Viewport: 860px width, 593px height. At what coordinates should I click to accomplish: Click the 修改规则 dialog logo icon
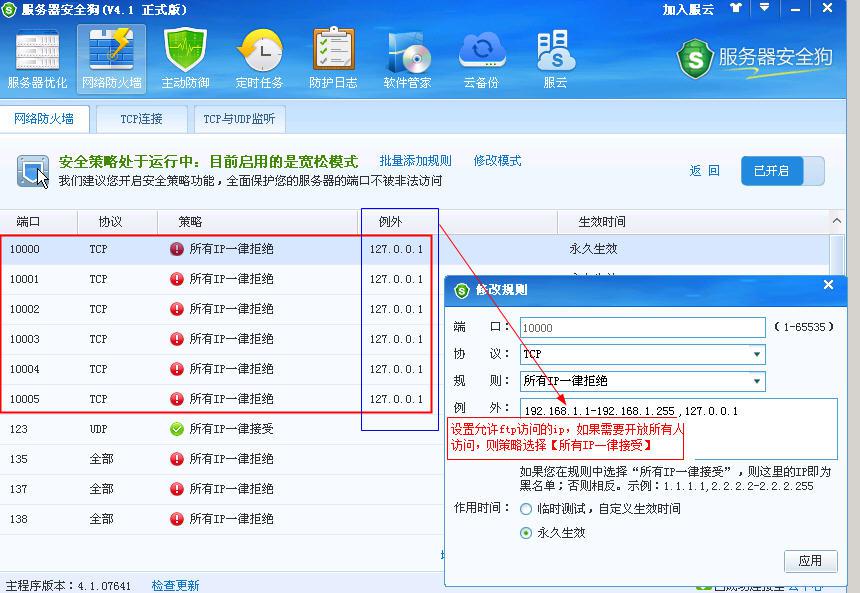tap(462, 290)
